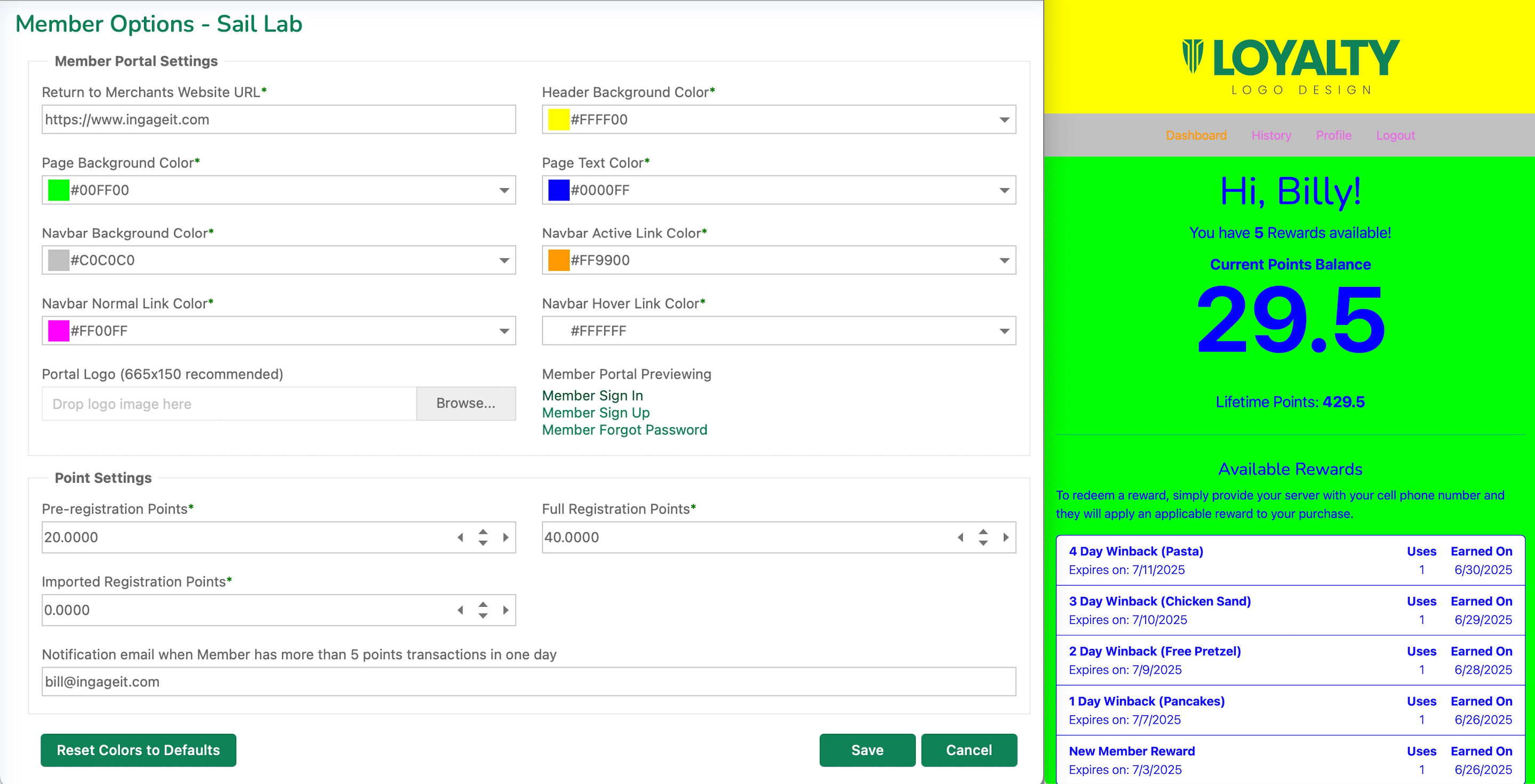Click the Loyalty logo in portal preview
Screen dimensions: 1535x784
coord(1290,66)
